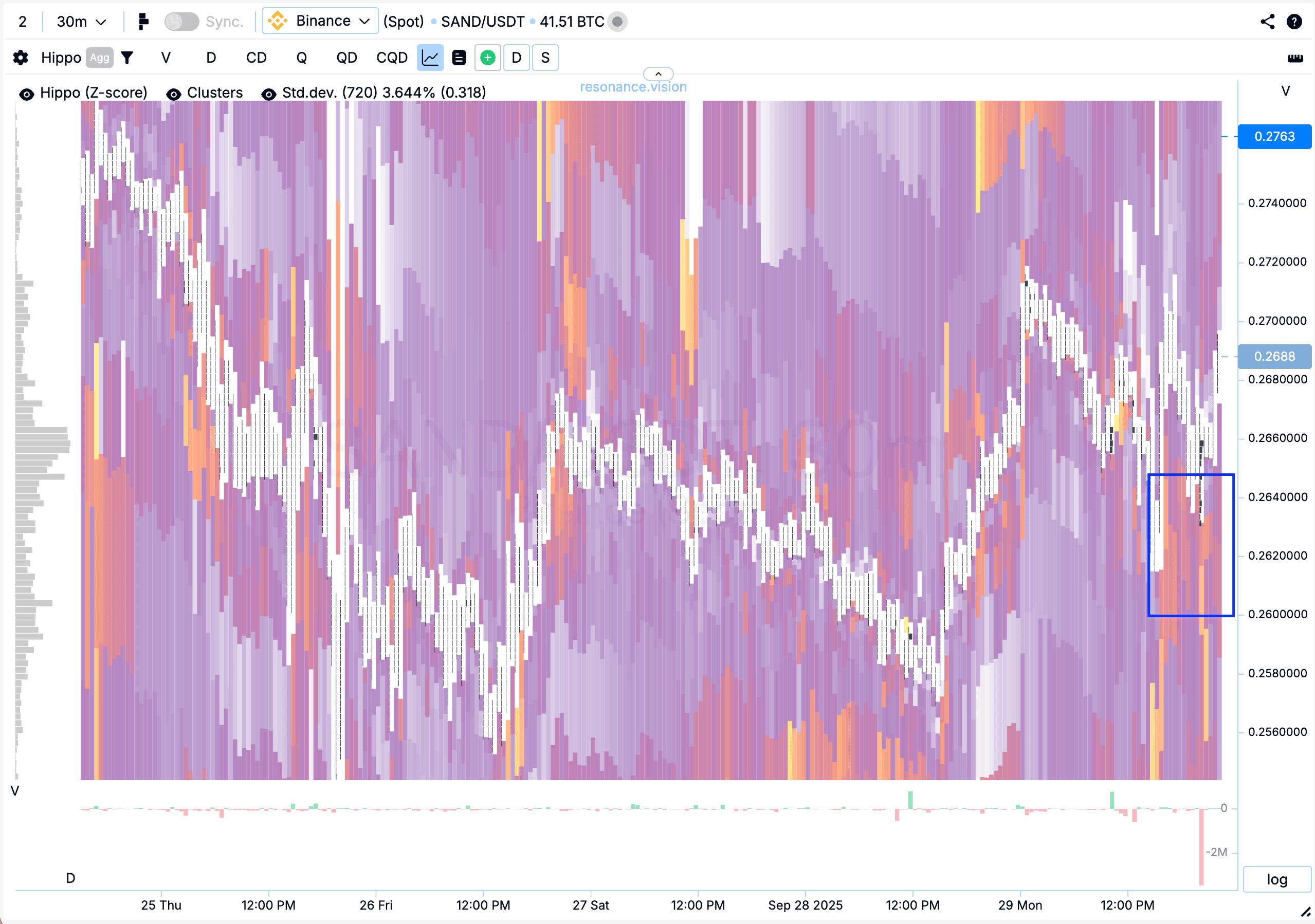
Task: Toggle the Sync switch
Action: tap(181, 22)
